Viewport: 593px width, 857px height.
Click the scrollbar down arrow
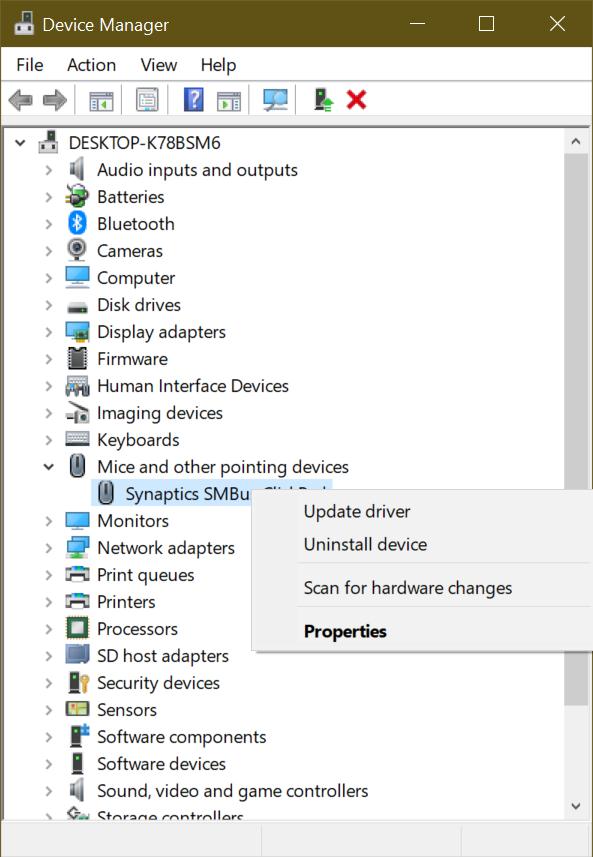(576, 806)
